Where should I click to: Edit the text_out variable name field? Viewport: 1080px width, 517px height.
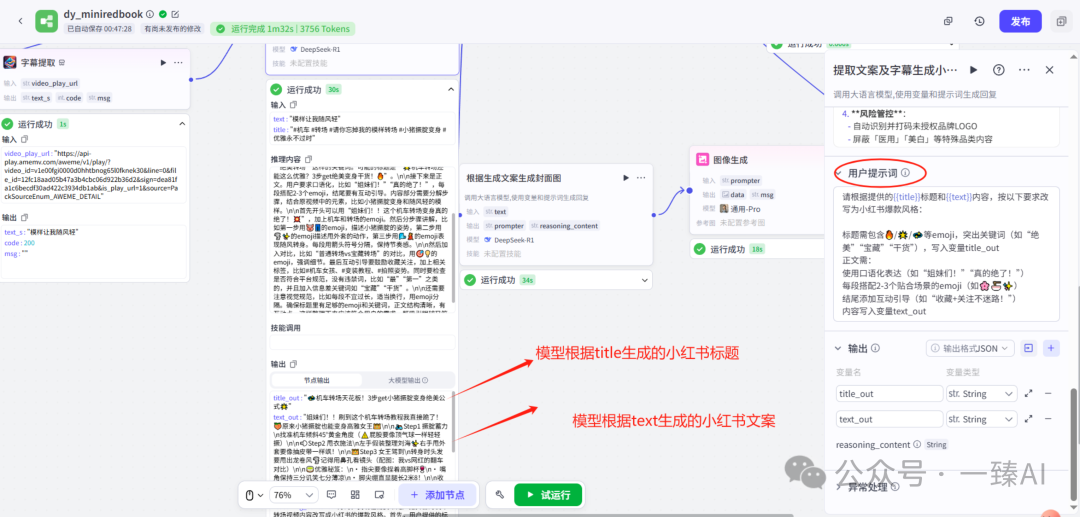pyautogui.click(x=889, y=419)
